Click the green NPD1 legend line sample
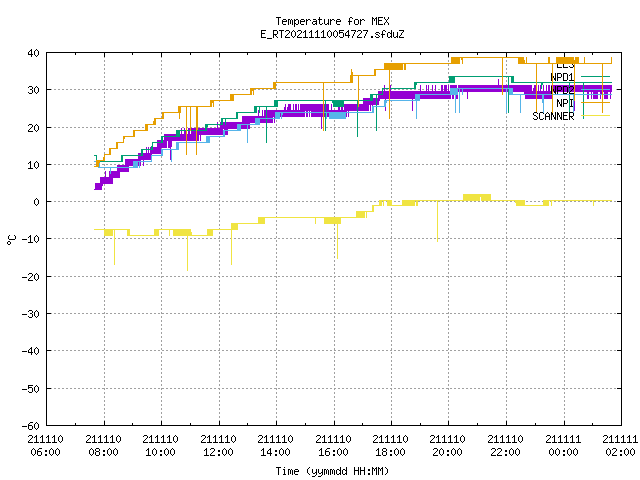 point(596,76)
